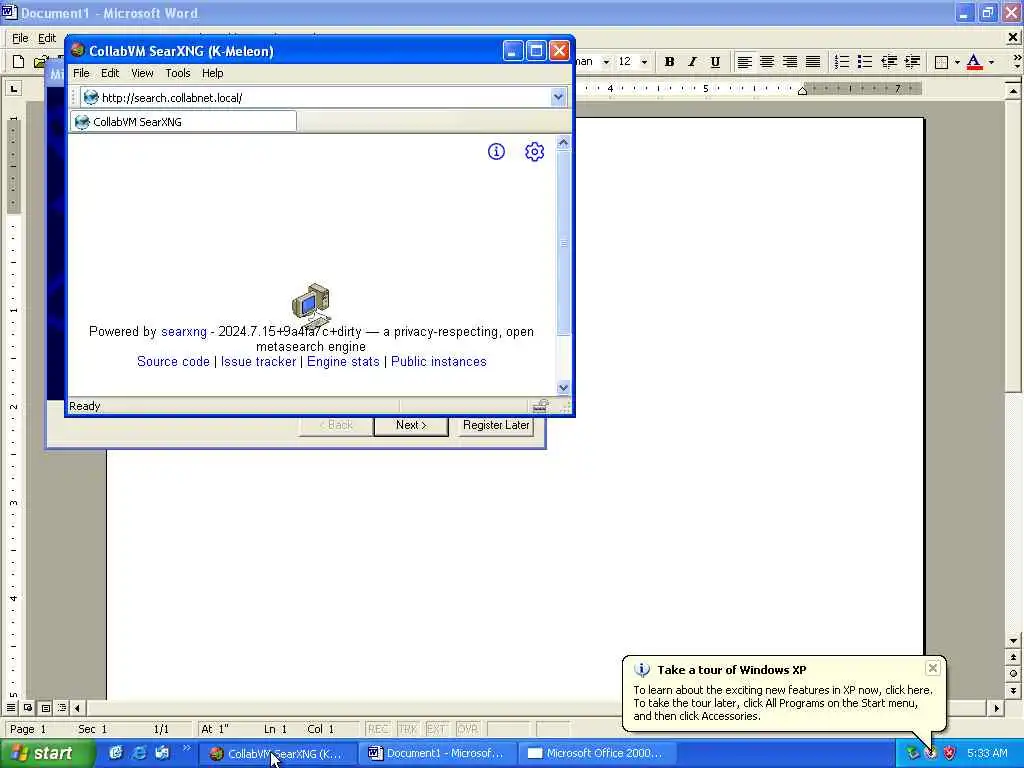Open K-Meleon Edit menu
The width and height of the screenshot is (1024, 768).
[110, 73]
